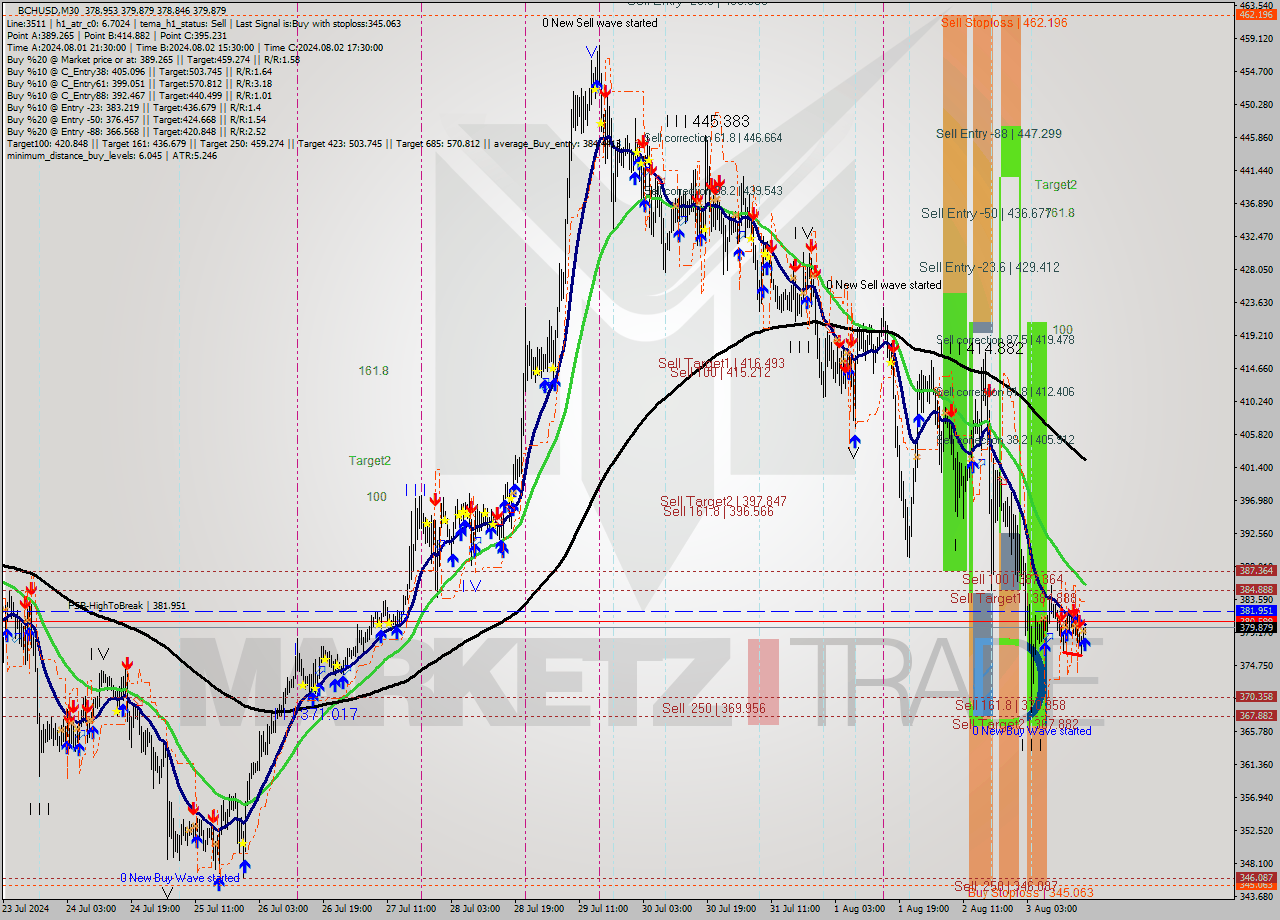Click the '25 Jul 11:00' time axis label
1280x920 pixels.
coord(219,909)
